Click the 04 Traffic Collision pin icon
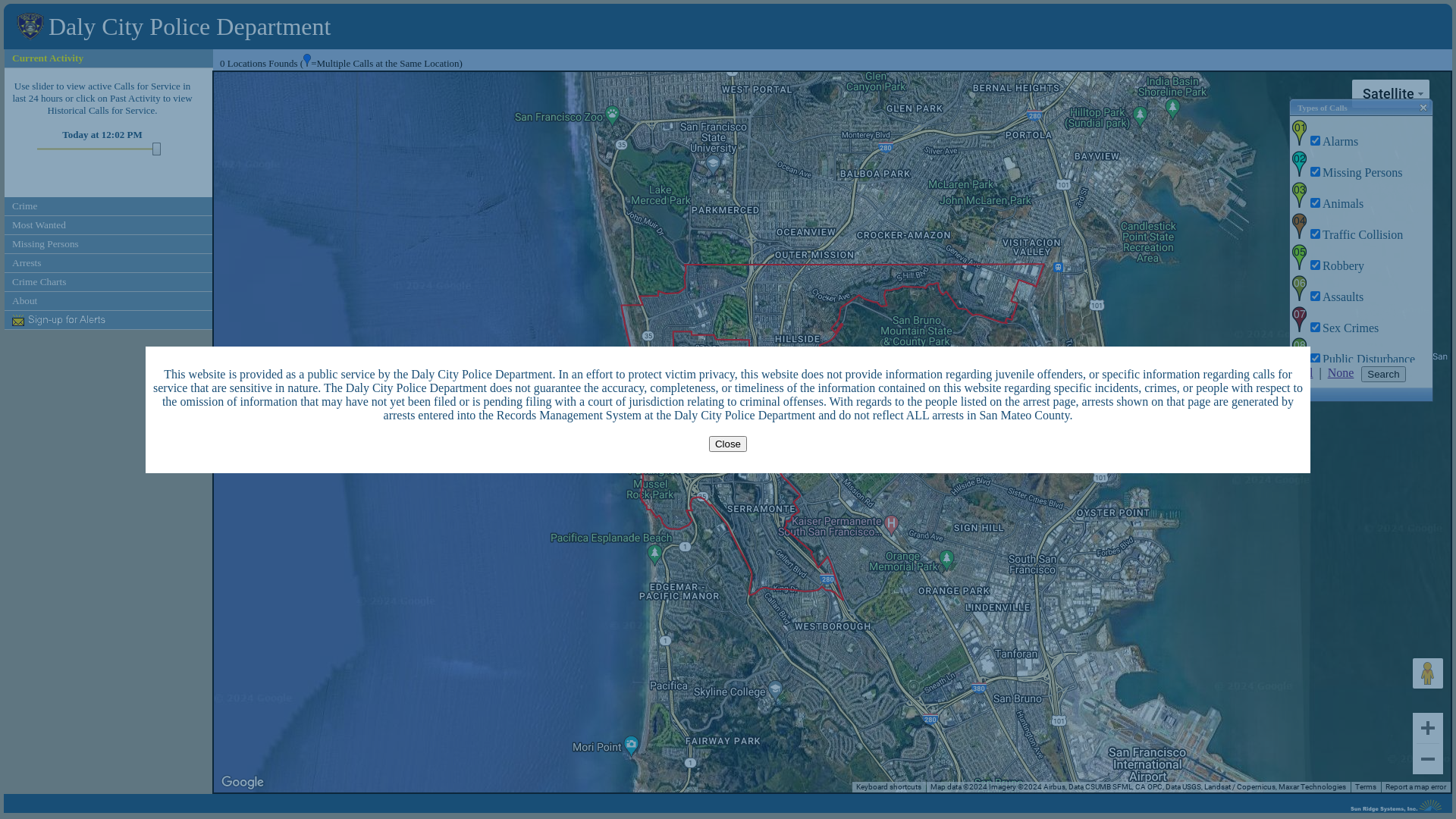This screenshot has height=819, width=1456. pyautogui.click(x=1299, y=227)
